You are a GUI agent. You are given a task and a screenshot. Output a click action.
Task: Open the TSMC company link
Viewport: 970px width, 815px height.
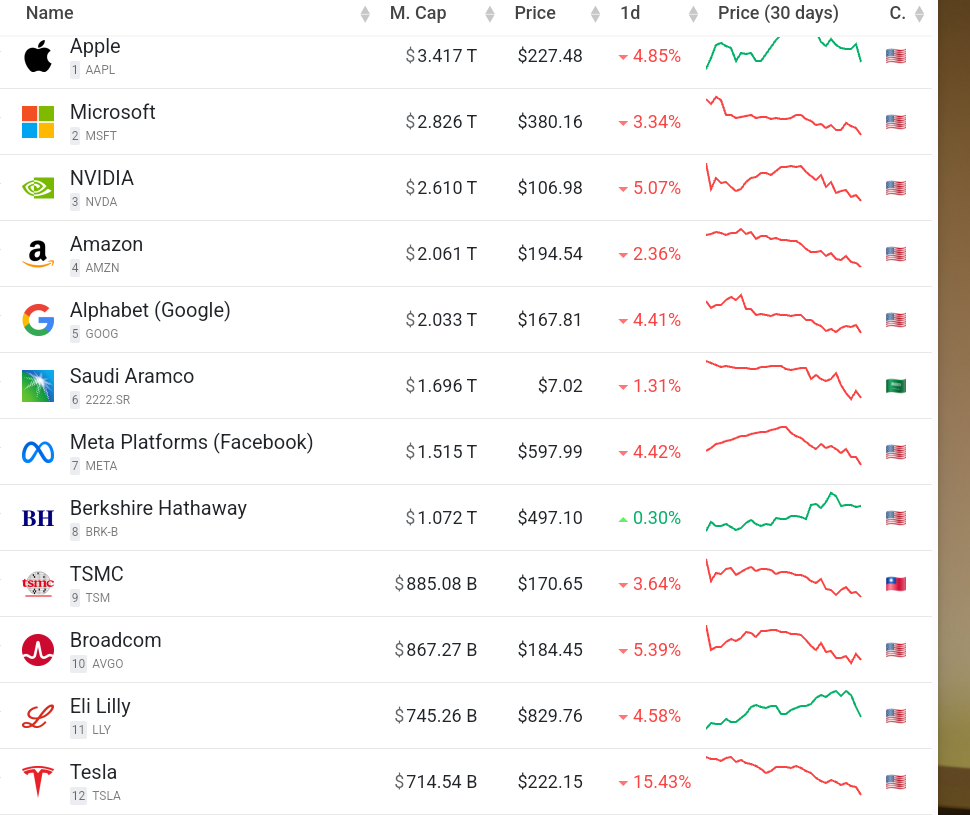click(x=97, y=574)
